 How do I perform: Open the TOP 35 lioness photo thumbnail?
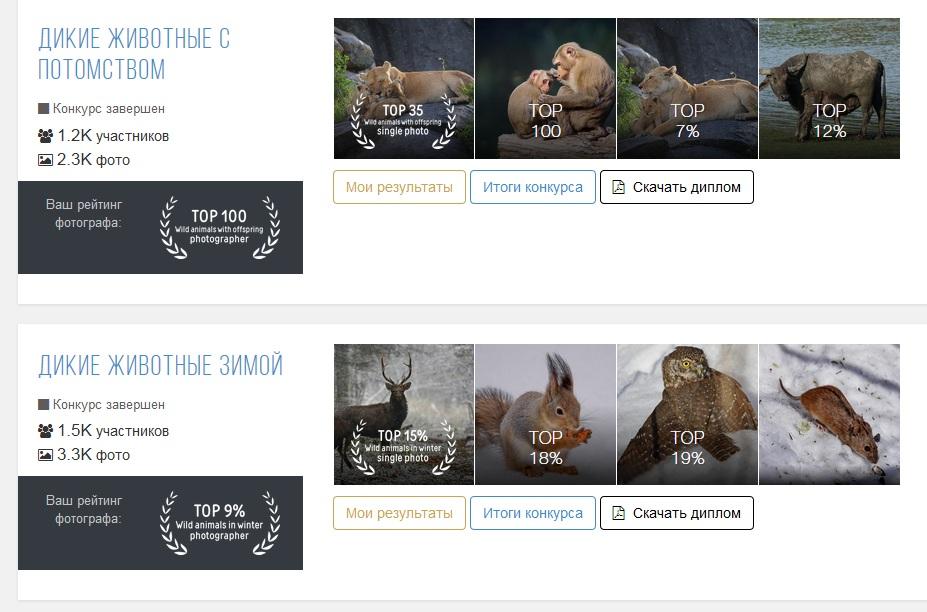coord(404,88)
